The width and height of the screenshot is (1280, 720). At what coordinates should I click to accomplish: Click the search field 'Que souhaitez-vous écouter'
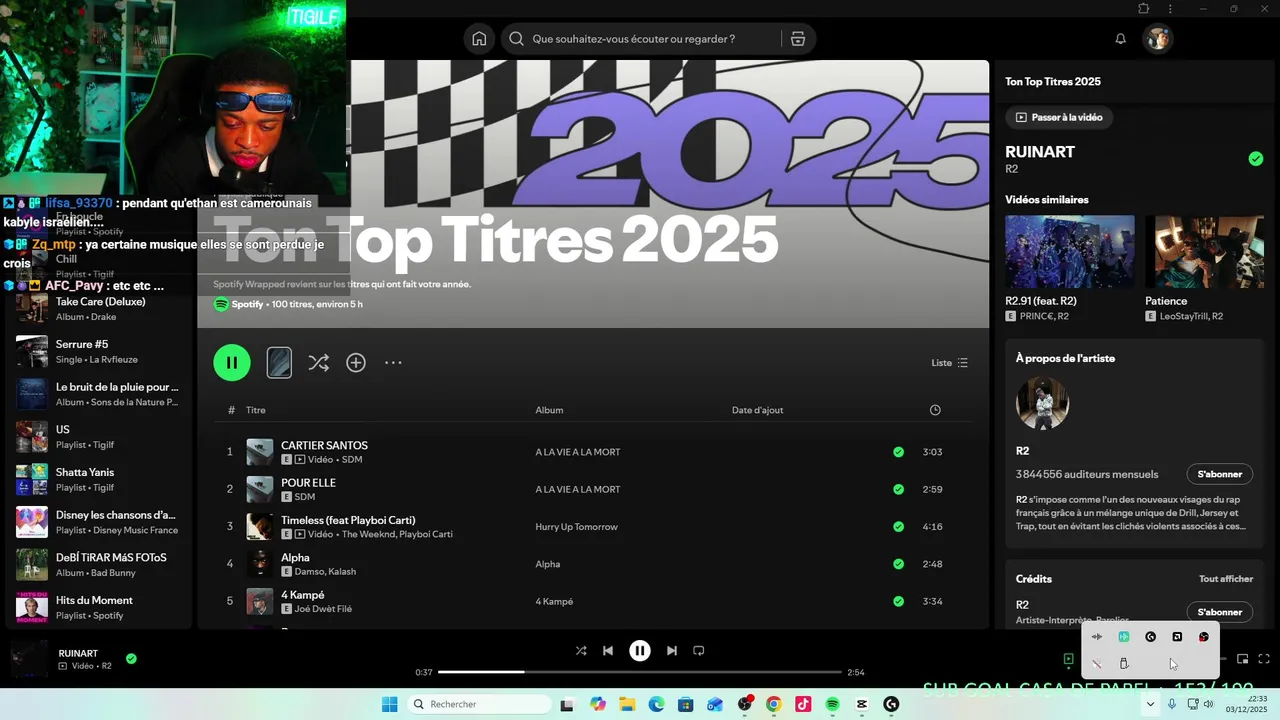click(640, 39)
